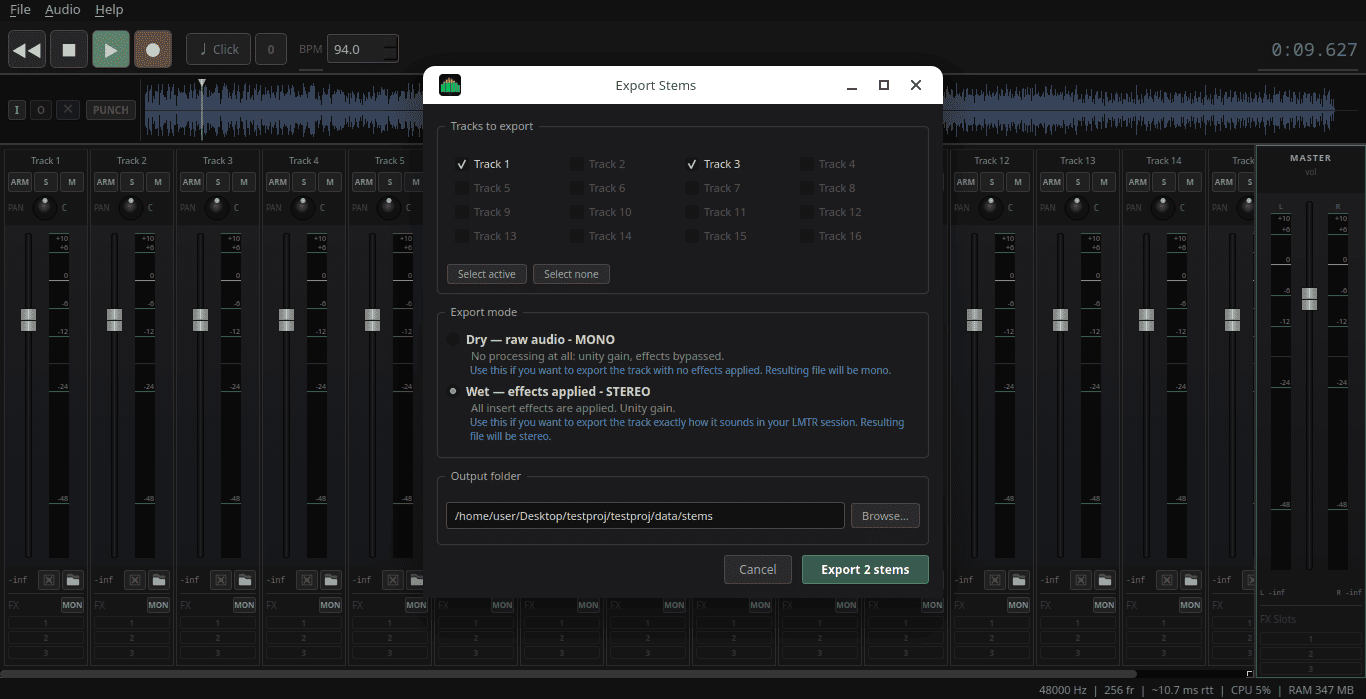1366x699 pixels.
Task: Untick the Track 1 export checkbox
Action: click(x=462, y=164)
